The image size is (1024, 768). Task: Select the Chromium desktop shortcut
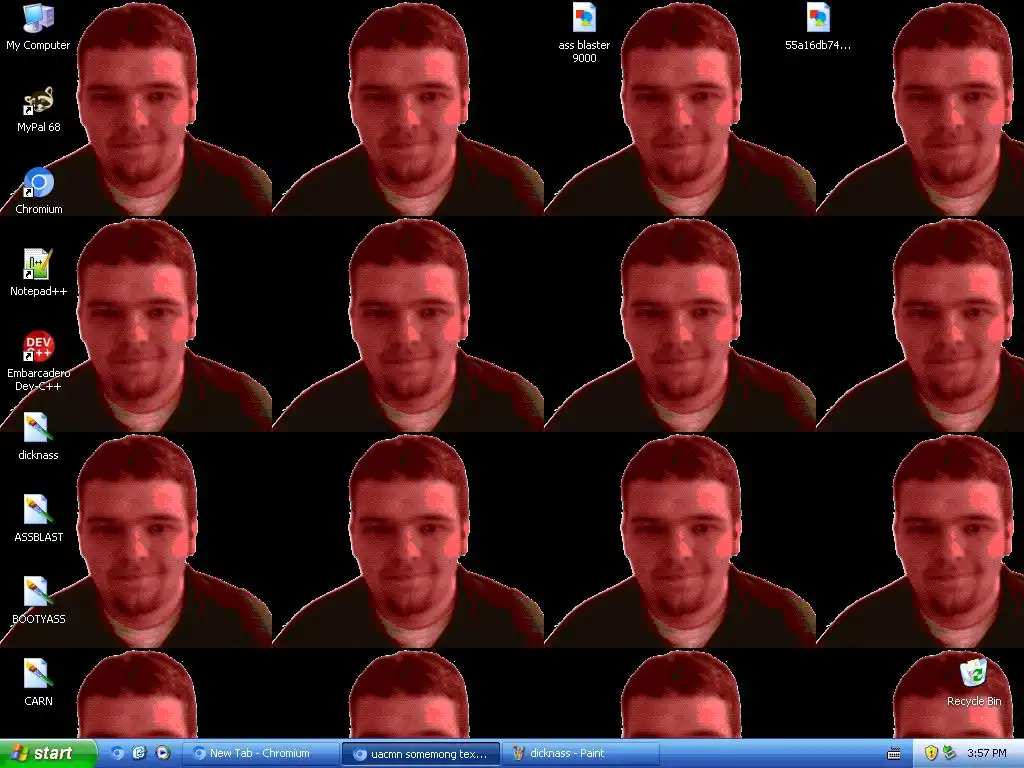pos(38,191)
